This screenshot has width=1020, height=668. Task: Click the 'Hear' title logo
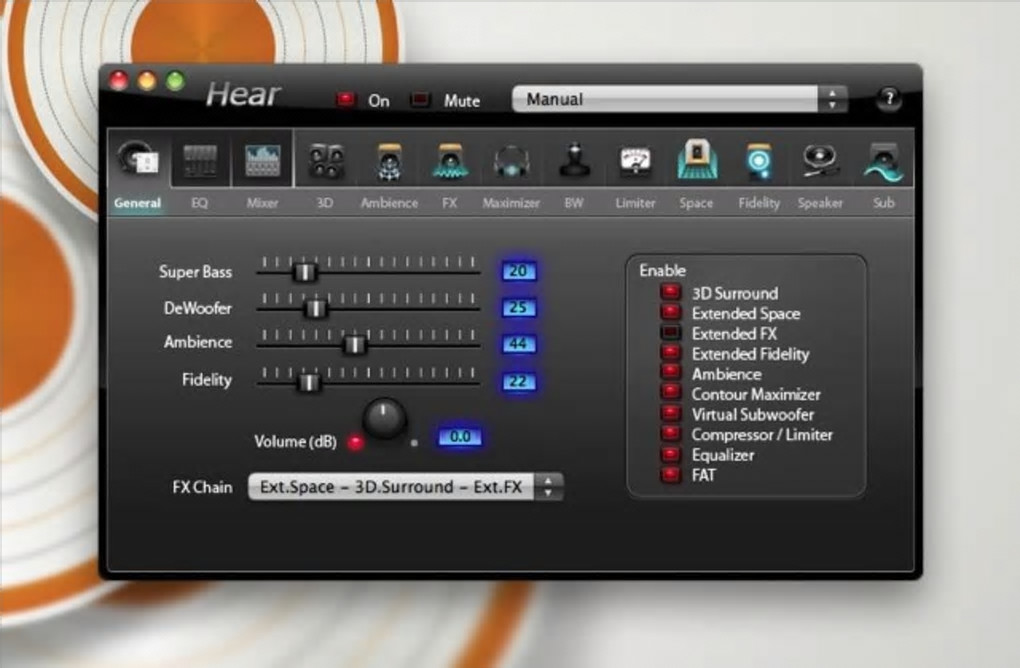point(243,95)
